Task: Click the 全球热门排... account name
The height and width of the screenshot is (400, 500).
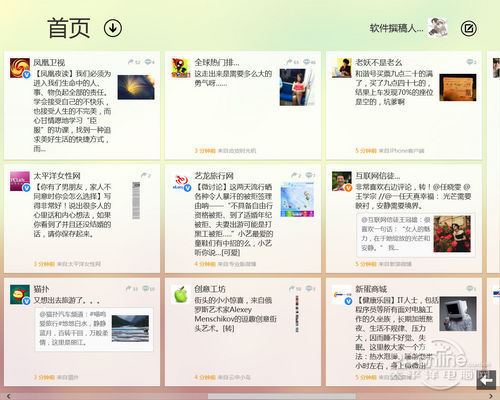Action: [217, 62]
